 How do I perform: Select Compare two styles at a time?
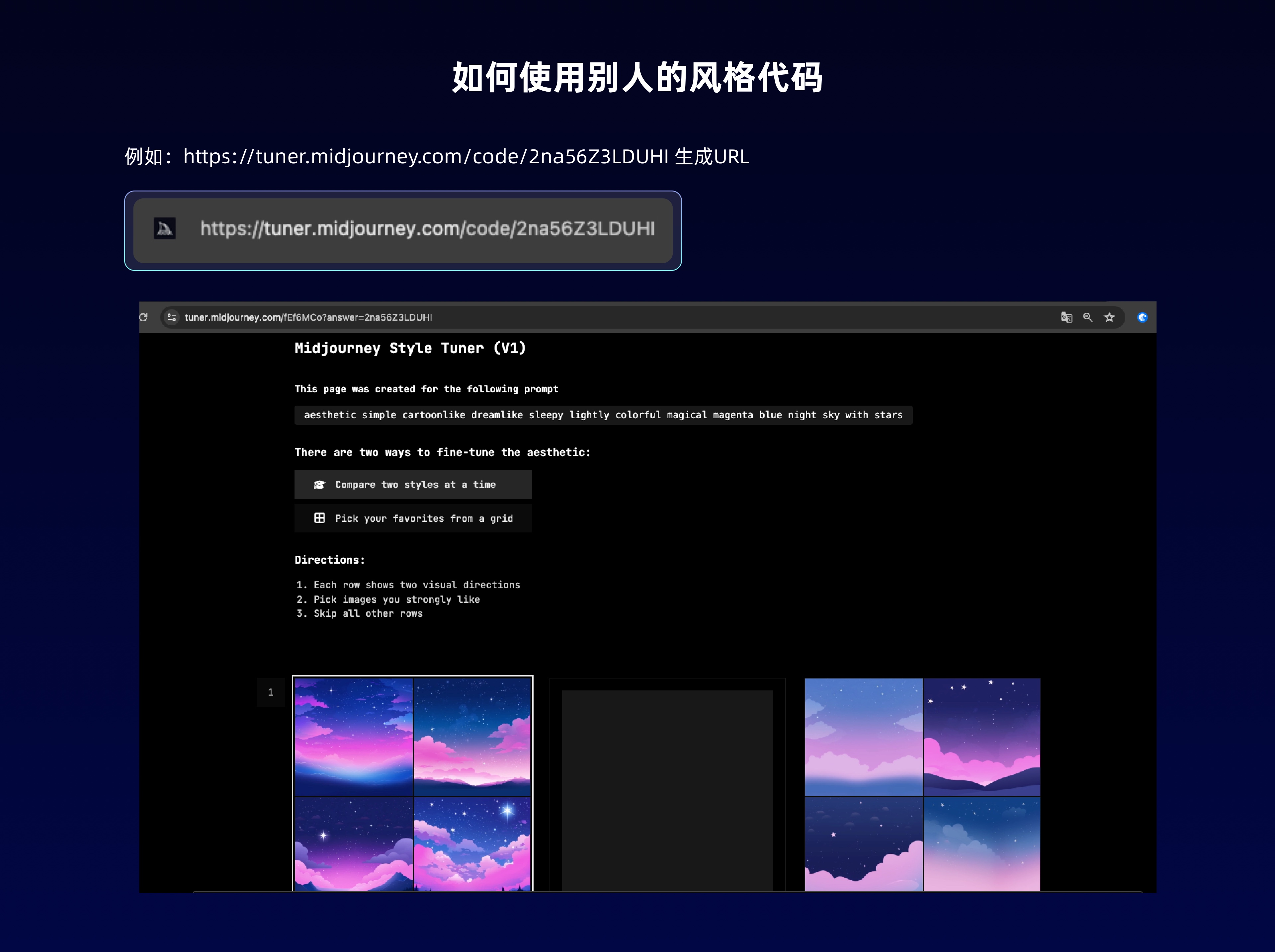coord(413,485)
